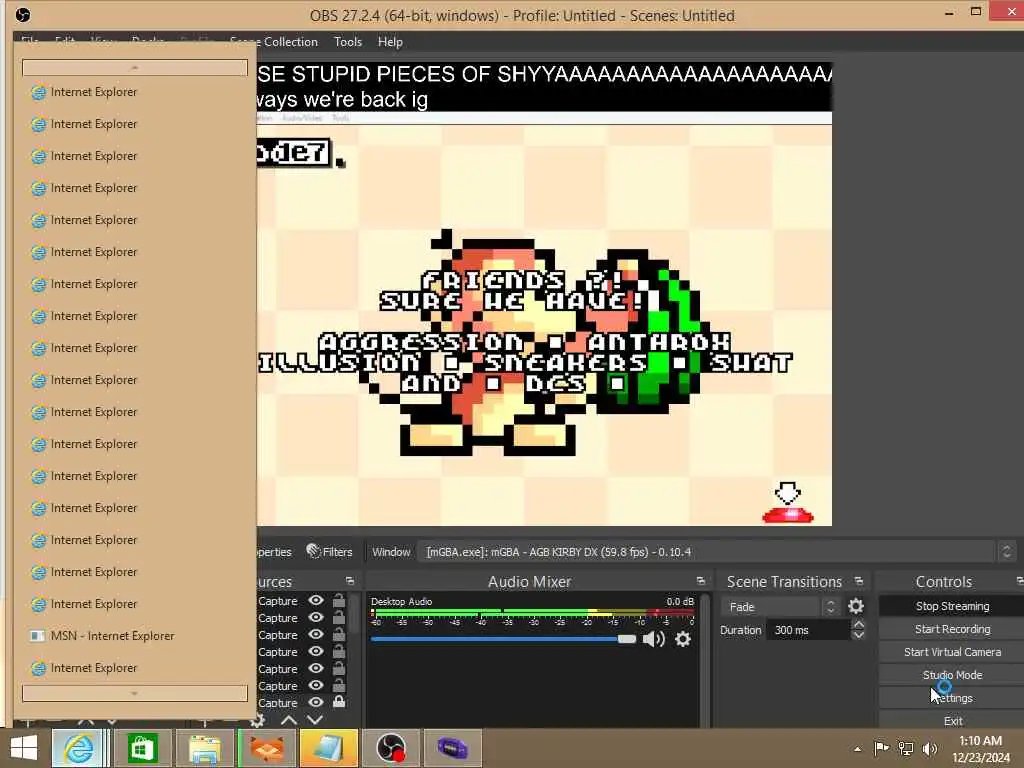Open the Windows Store from the taskbar

pyautogui.click(x=142, y=748)
